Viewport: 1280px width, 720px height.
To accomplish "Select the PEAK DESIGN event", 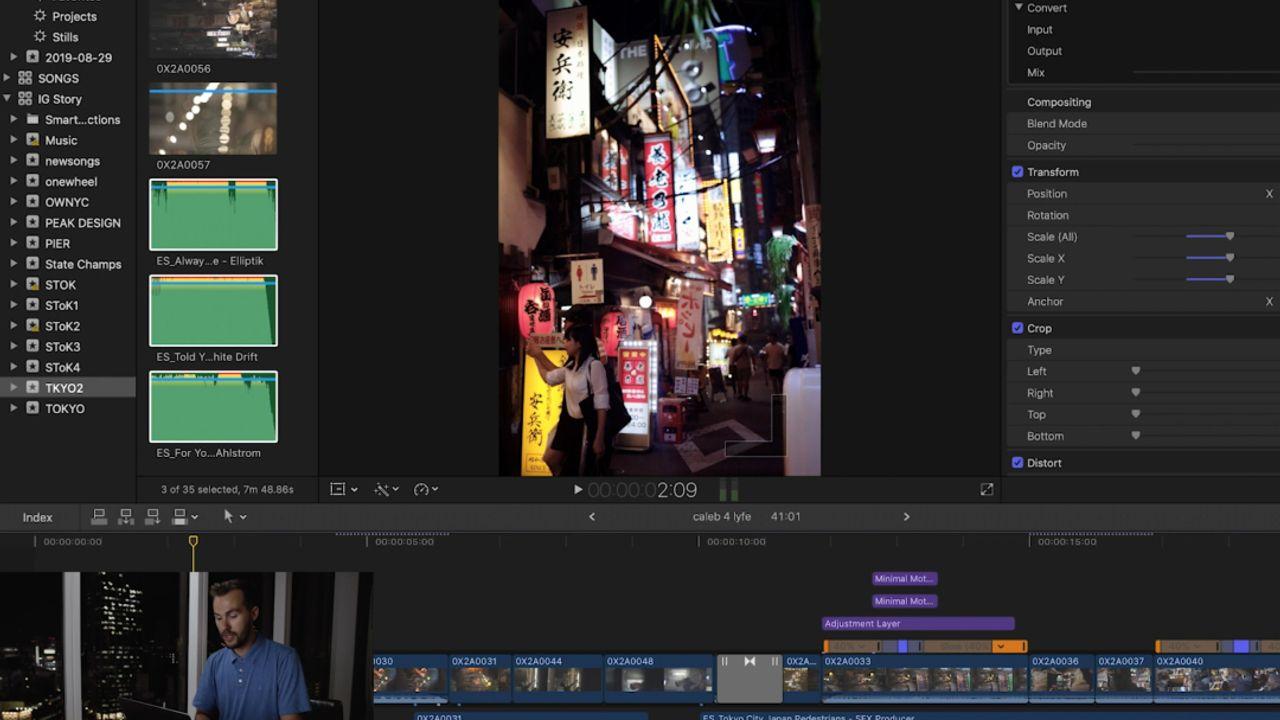I will click(82, 223).
